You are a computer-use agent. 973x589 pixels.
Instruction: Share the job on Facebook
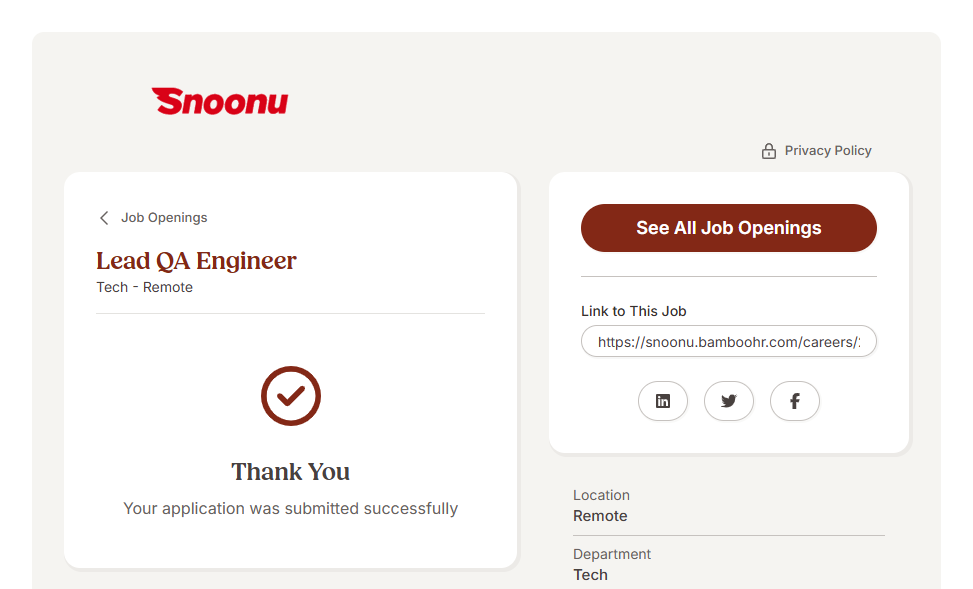[x=795, y=401]
